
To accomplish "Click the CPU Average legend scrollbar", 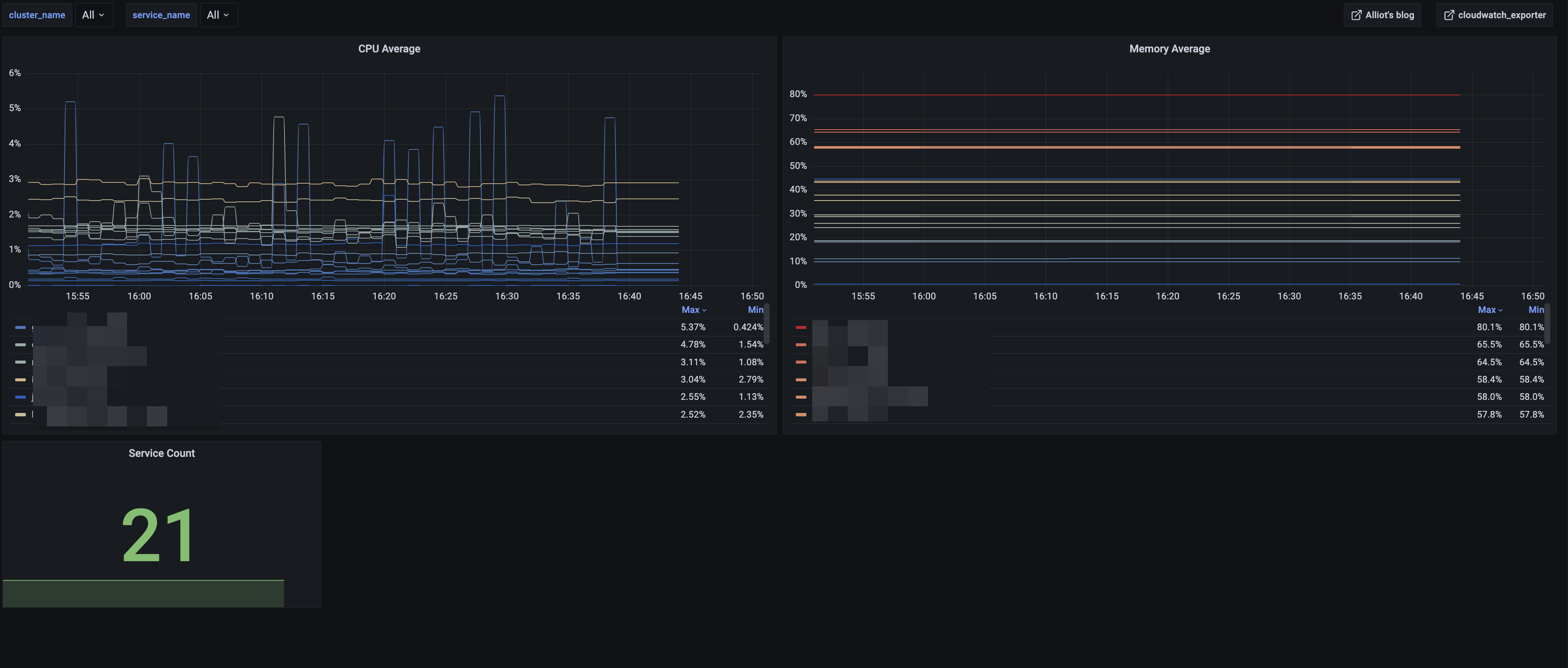I will click(766, 324).
